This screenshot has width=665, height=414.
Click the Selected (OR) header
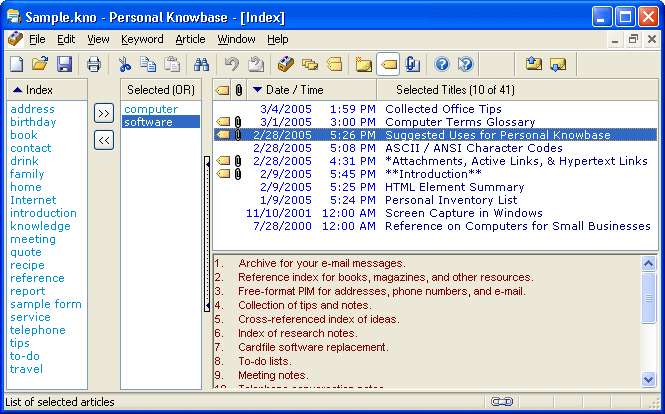click(x=161, y=90)
